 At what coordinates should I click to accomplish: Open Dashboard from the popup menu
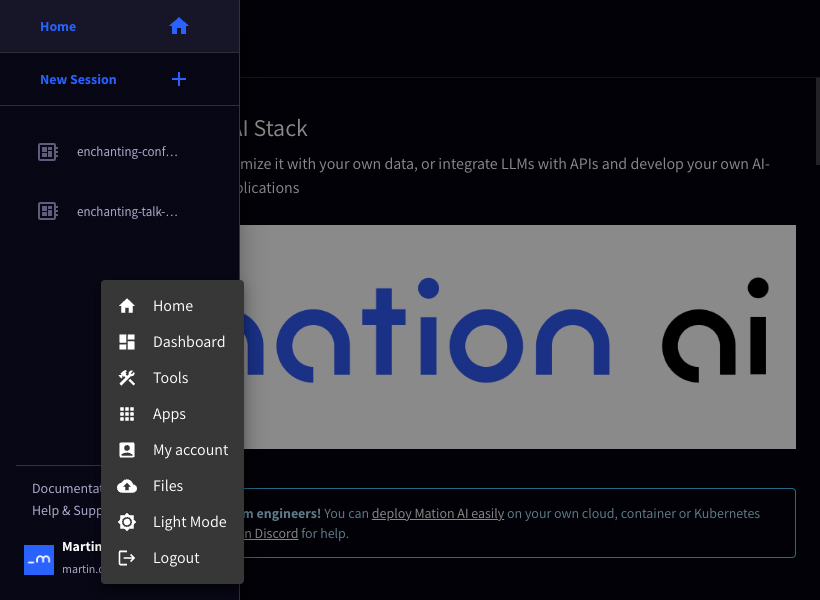pos(173,342)
